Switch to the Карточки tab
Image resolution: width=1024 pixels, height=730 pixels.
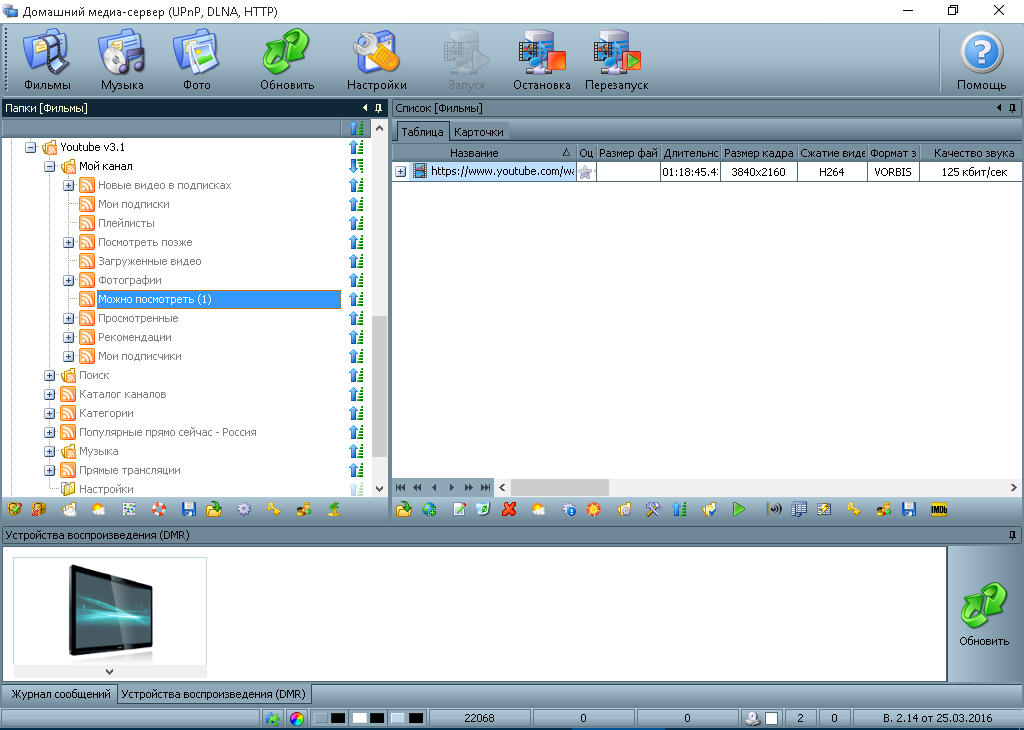coord(478,131)
